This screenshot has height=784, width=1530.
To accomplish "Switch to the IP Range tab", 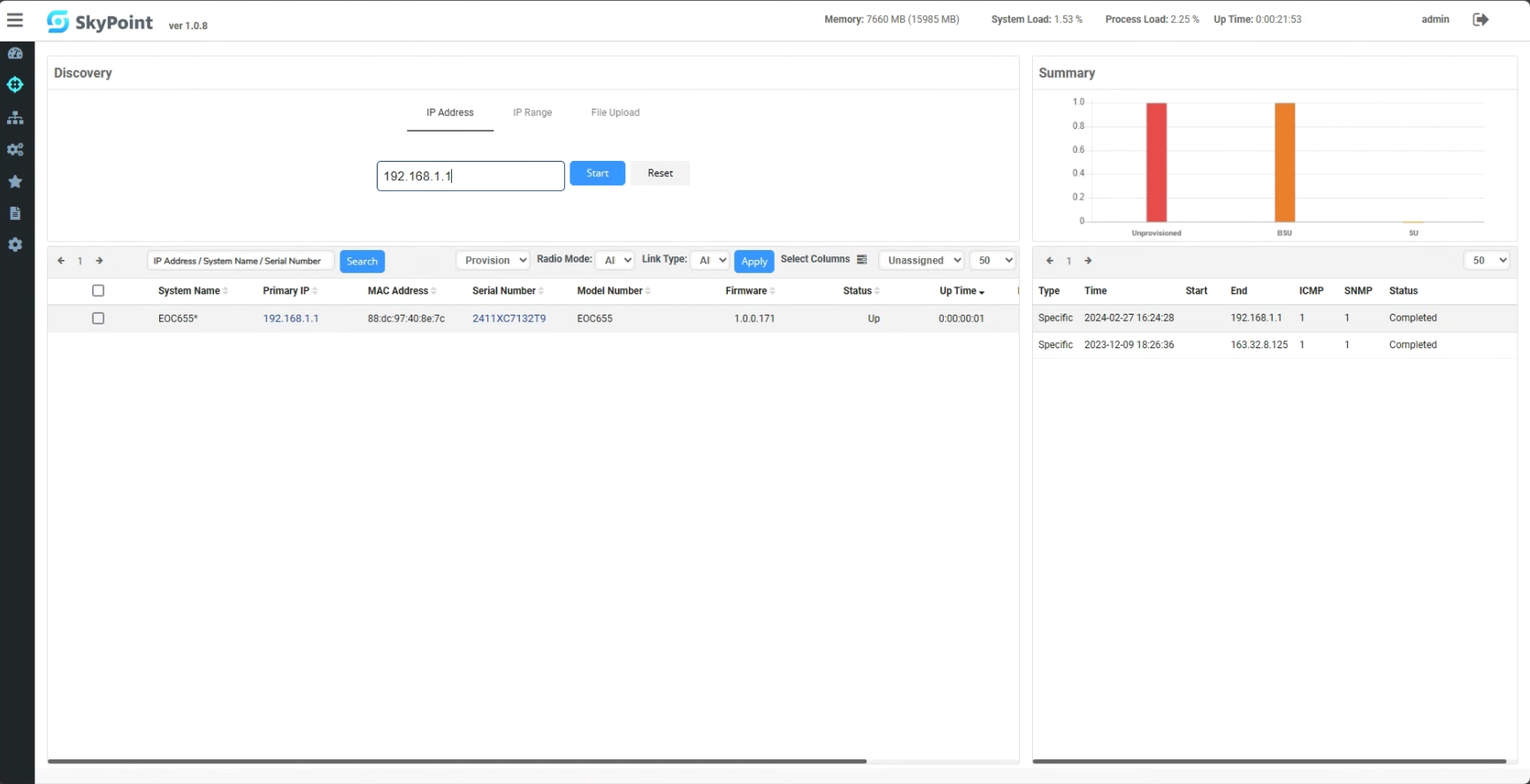I will click(532, 113).
